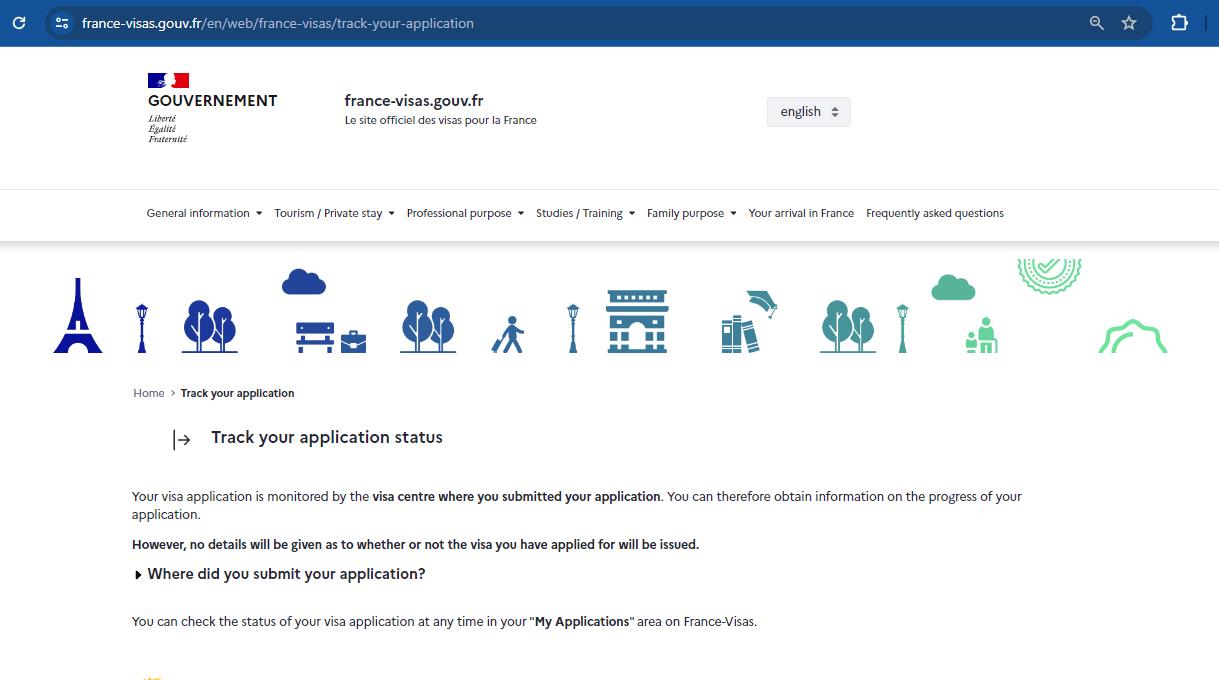Click the magnifier zoom icon in address bar
1219x680 pixels.
1096,22
